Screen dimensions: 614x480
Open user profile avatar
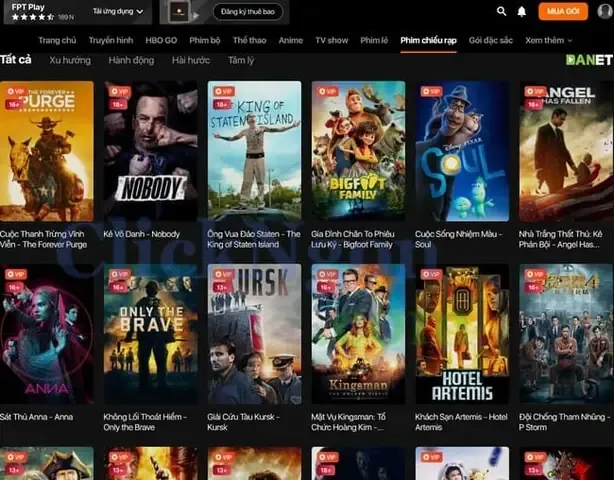click(605, 11)
